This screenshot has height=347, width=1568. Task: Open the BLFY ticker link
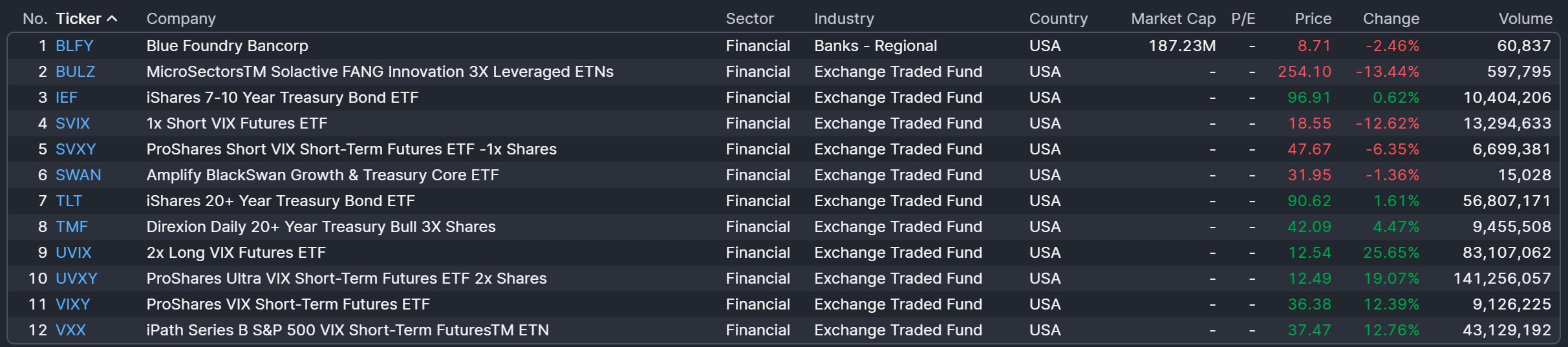click(x=74, y=46)
